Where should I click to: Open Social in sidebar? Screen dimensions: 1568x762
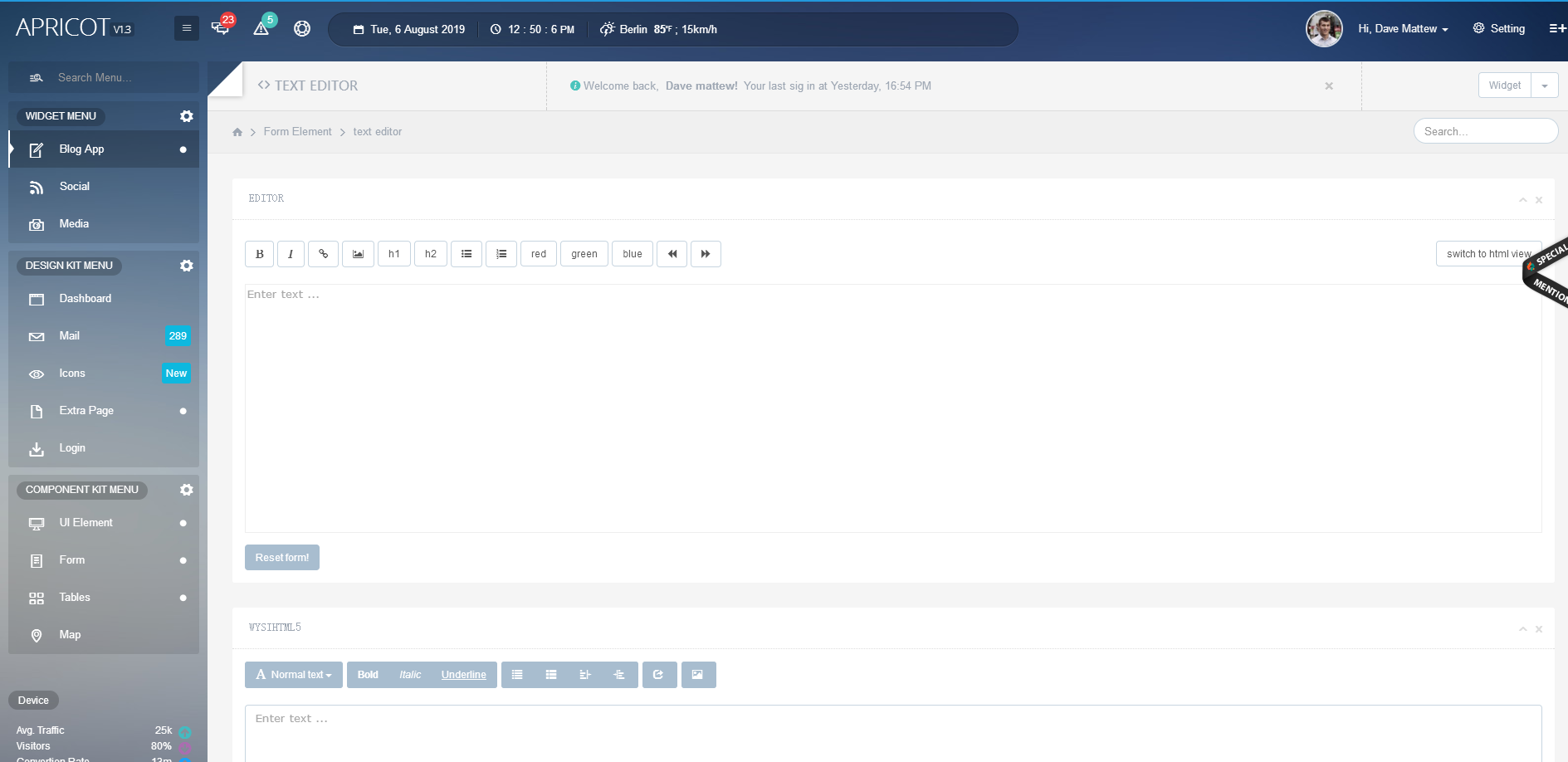pyautogui.click(x=104, y=187)
